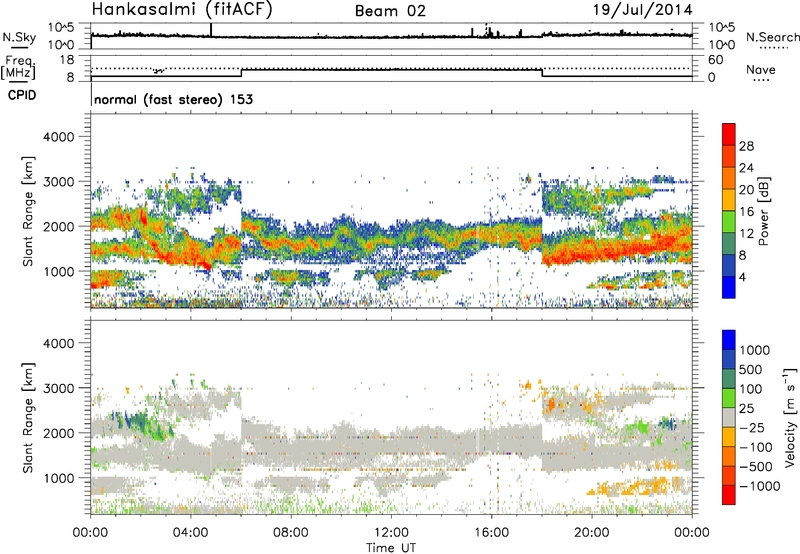Viewport: 800px width, 554px height.
Task: Click the N.Sky legend label
Action: (19, 37)
